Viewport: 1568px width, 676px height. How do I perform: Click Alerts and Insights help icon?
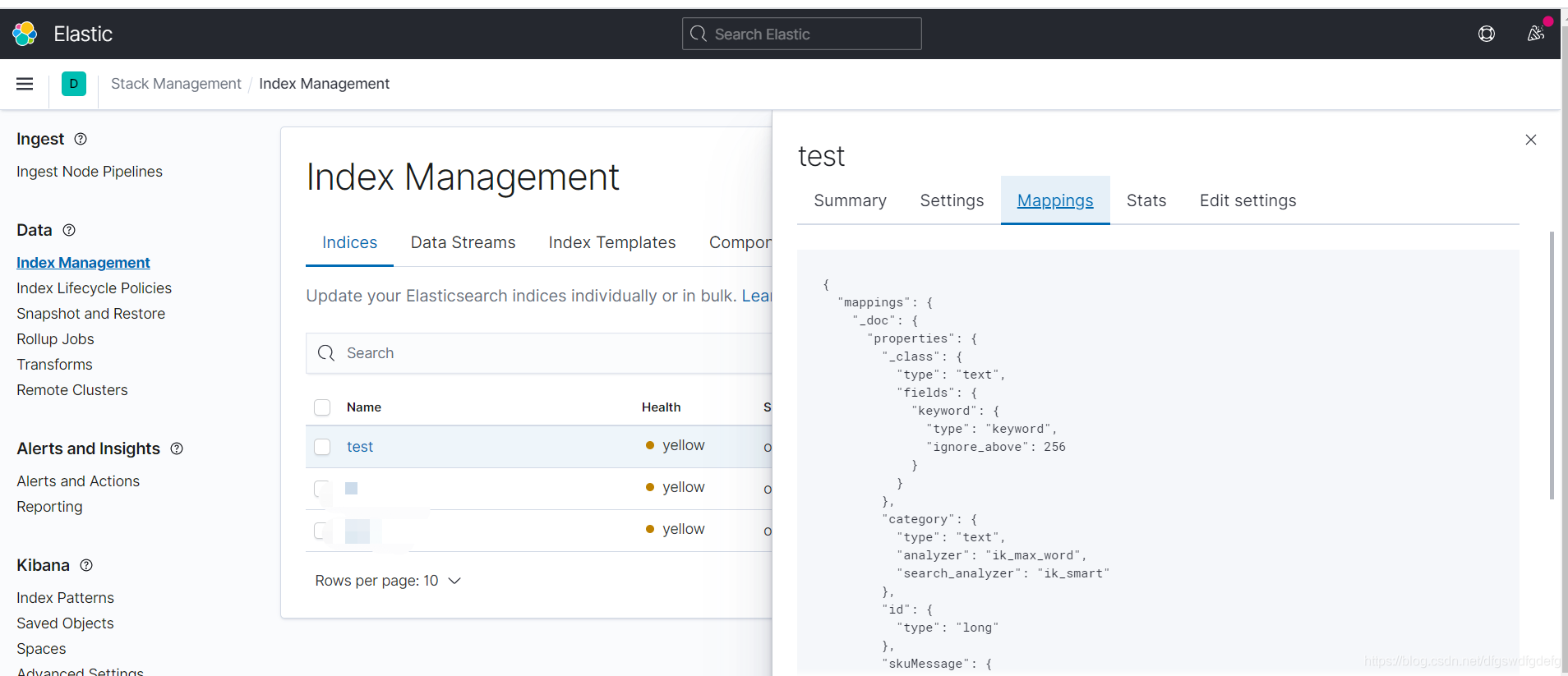(177, 448)
